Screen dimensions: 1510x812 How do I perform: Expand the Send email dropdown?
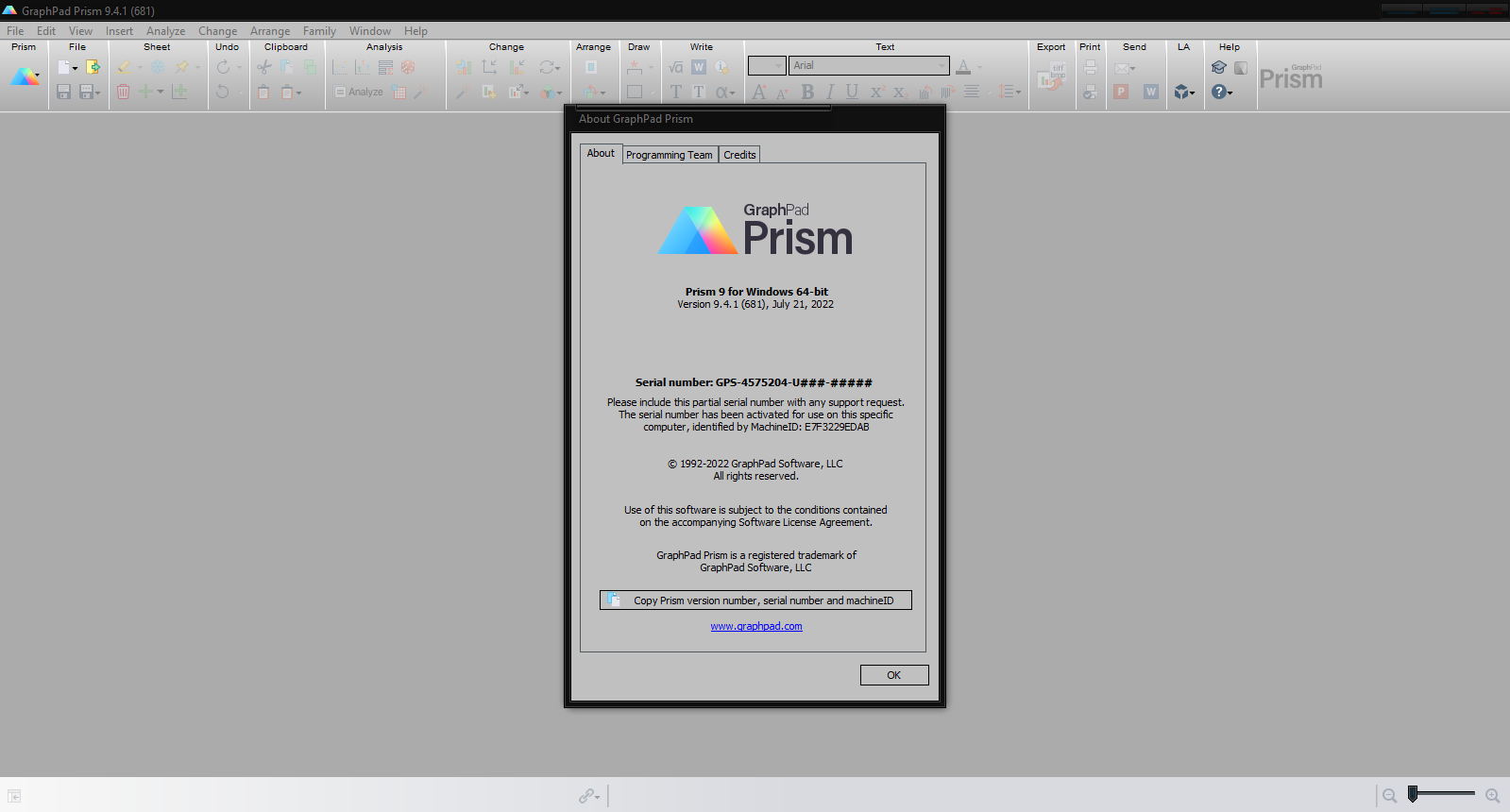click(x=1132, y=68)
